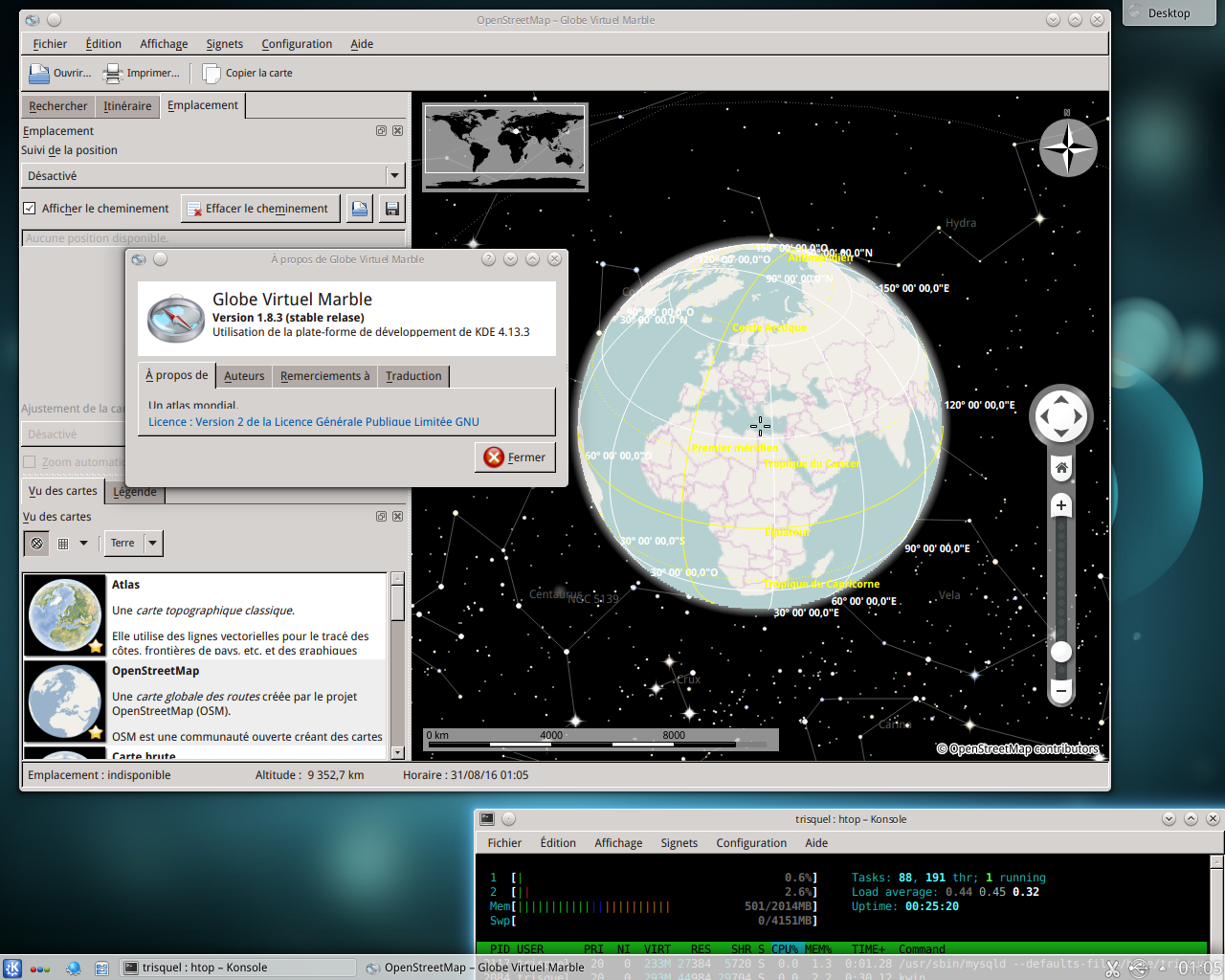Select the Atlas map thumbnail
Image resolution: width=1225 pixels, height=980 pixels.
[x=65, y=615]
